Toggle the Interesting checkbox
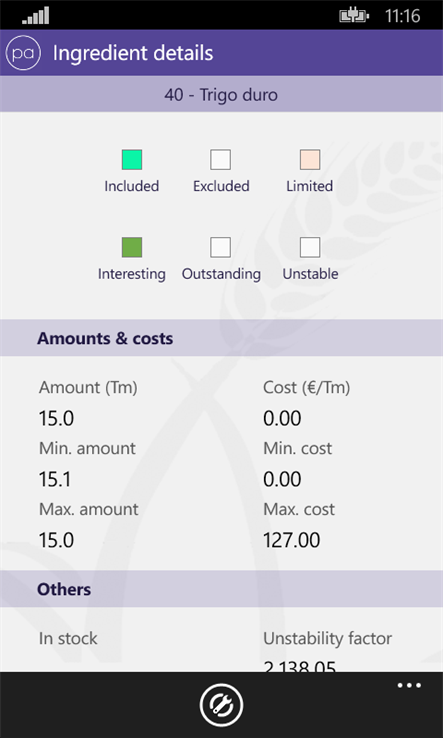 (x=132, y=247)
